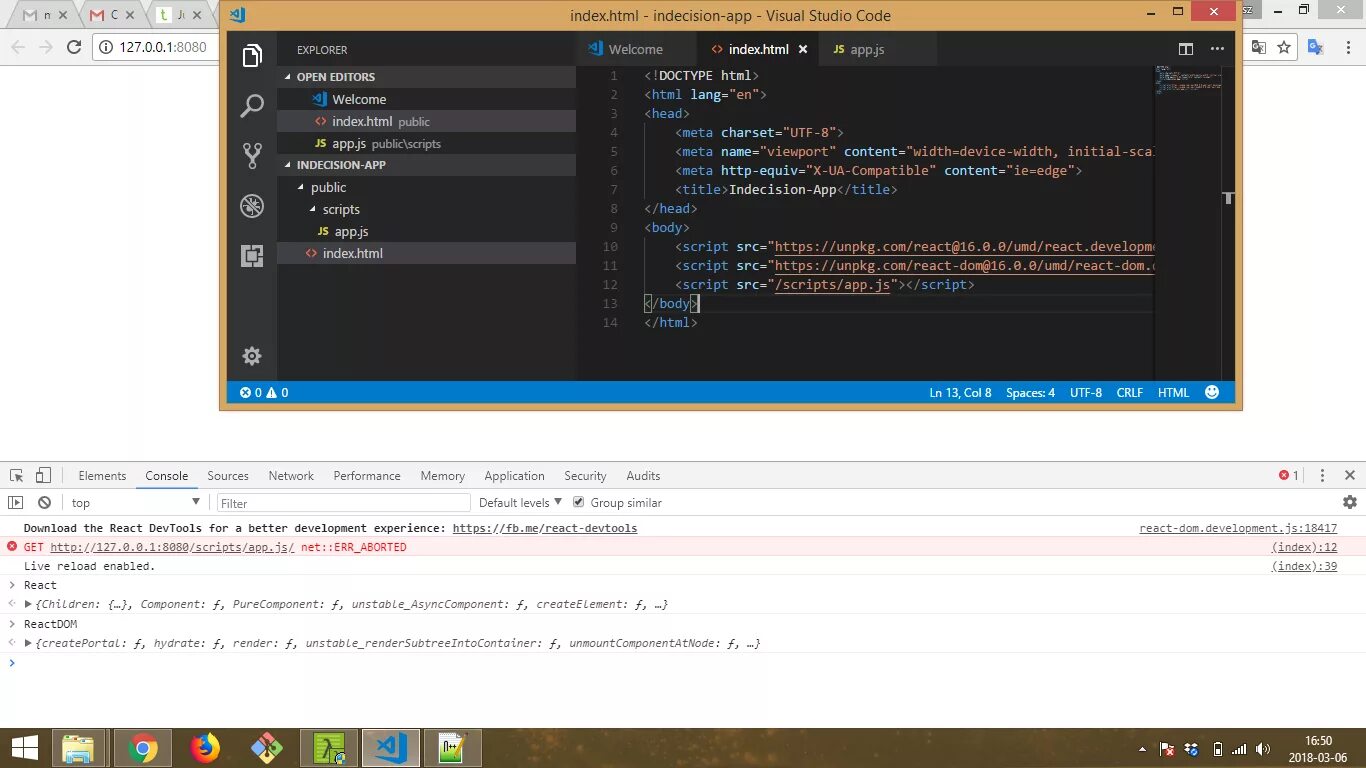The image size is (1366, 768).
Task: Click the errors and warnings status indicator
Action: pos(264,392)
